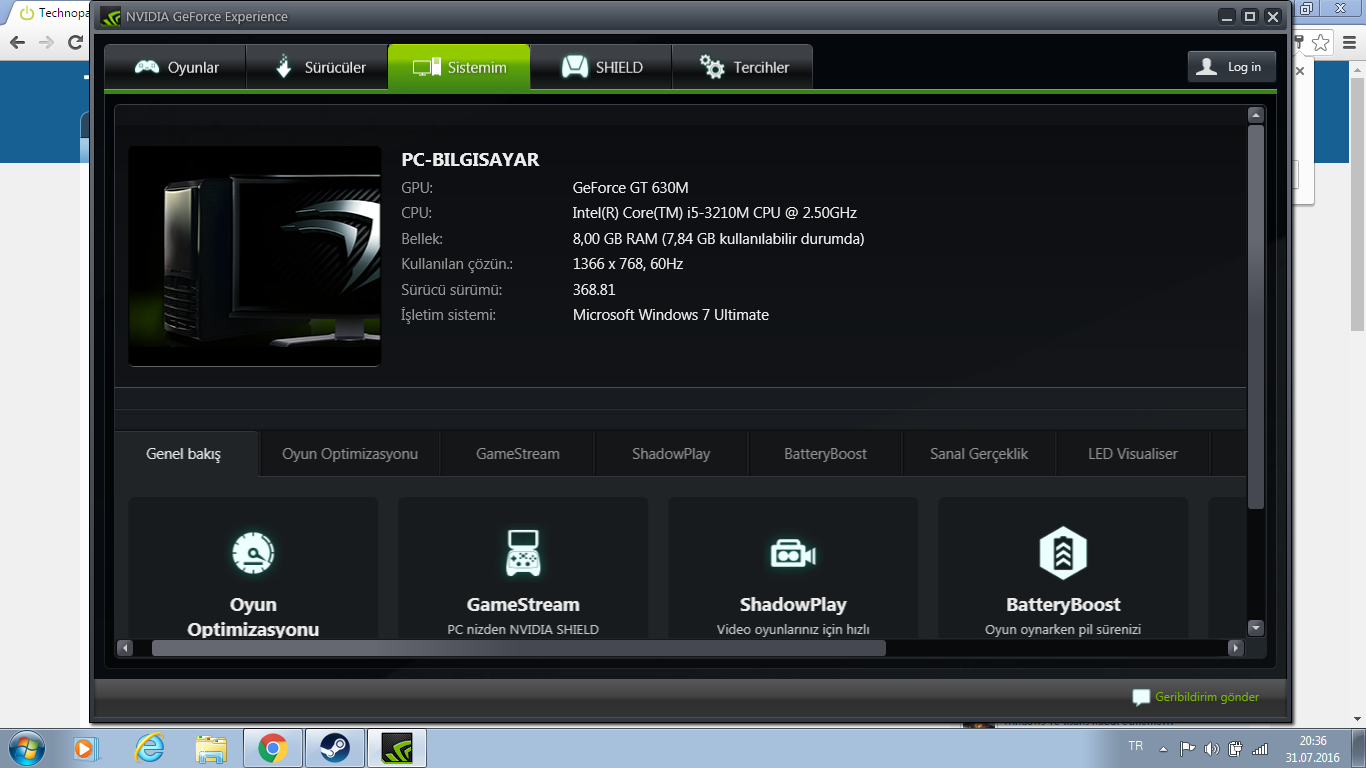Open Internet Explorer from the taskbar
This screenshot has width=1366, height=768.
click(x=150, y=747)
